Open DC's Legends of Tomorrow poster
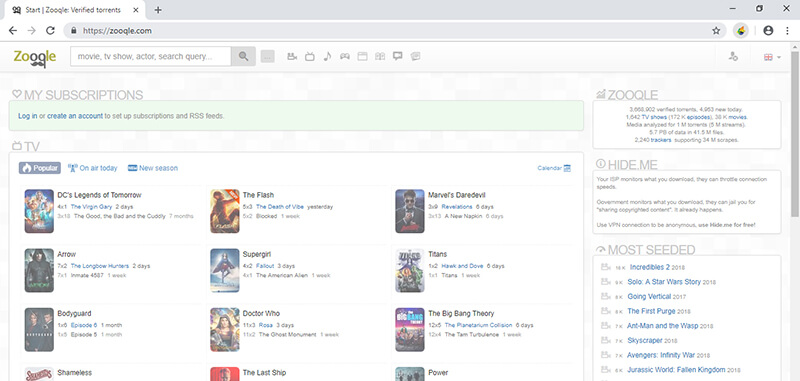The width and height of the screenshot is (800, 381). [39, 211]
